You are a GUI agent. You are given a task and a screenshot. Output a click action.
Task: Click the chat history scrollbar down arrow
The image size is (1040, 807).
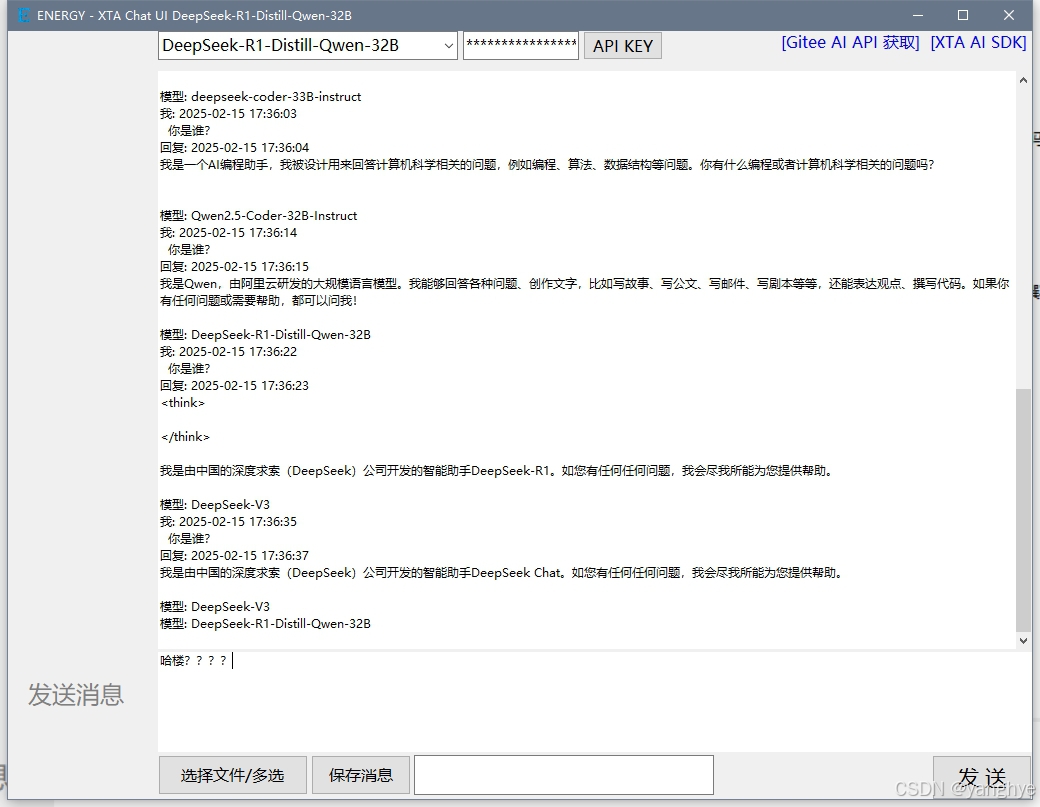(x=1023, y=641)
